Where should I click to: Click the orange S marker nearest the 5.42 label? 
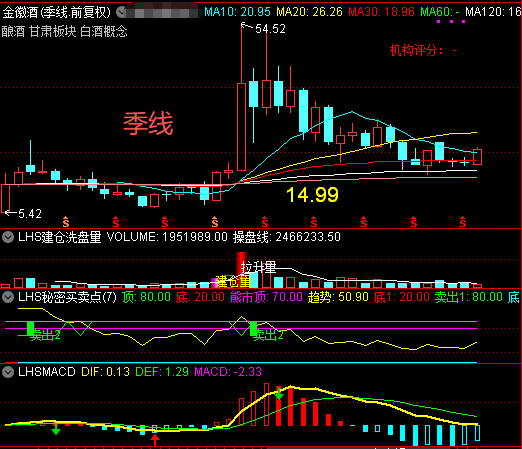pyautogui.click(x=66, y=222)
